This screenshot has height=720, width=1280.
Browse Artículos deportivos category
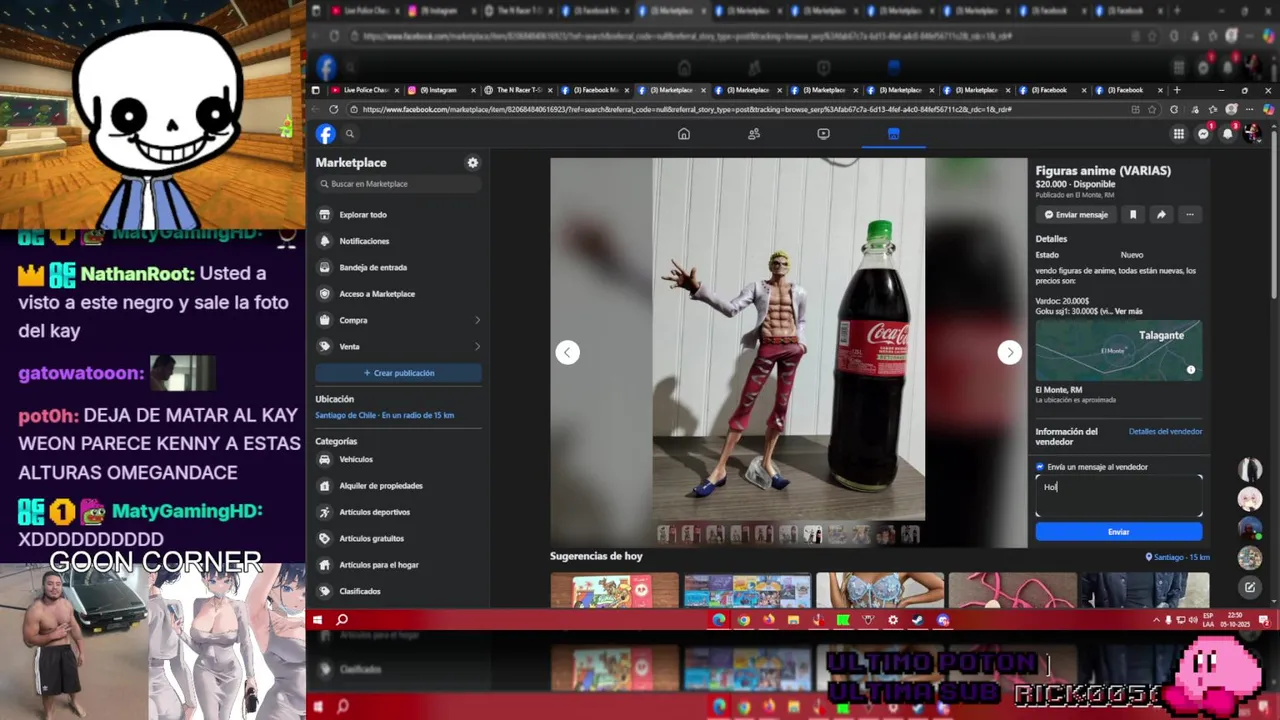(398, 512)
